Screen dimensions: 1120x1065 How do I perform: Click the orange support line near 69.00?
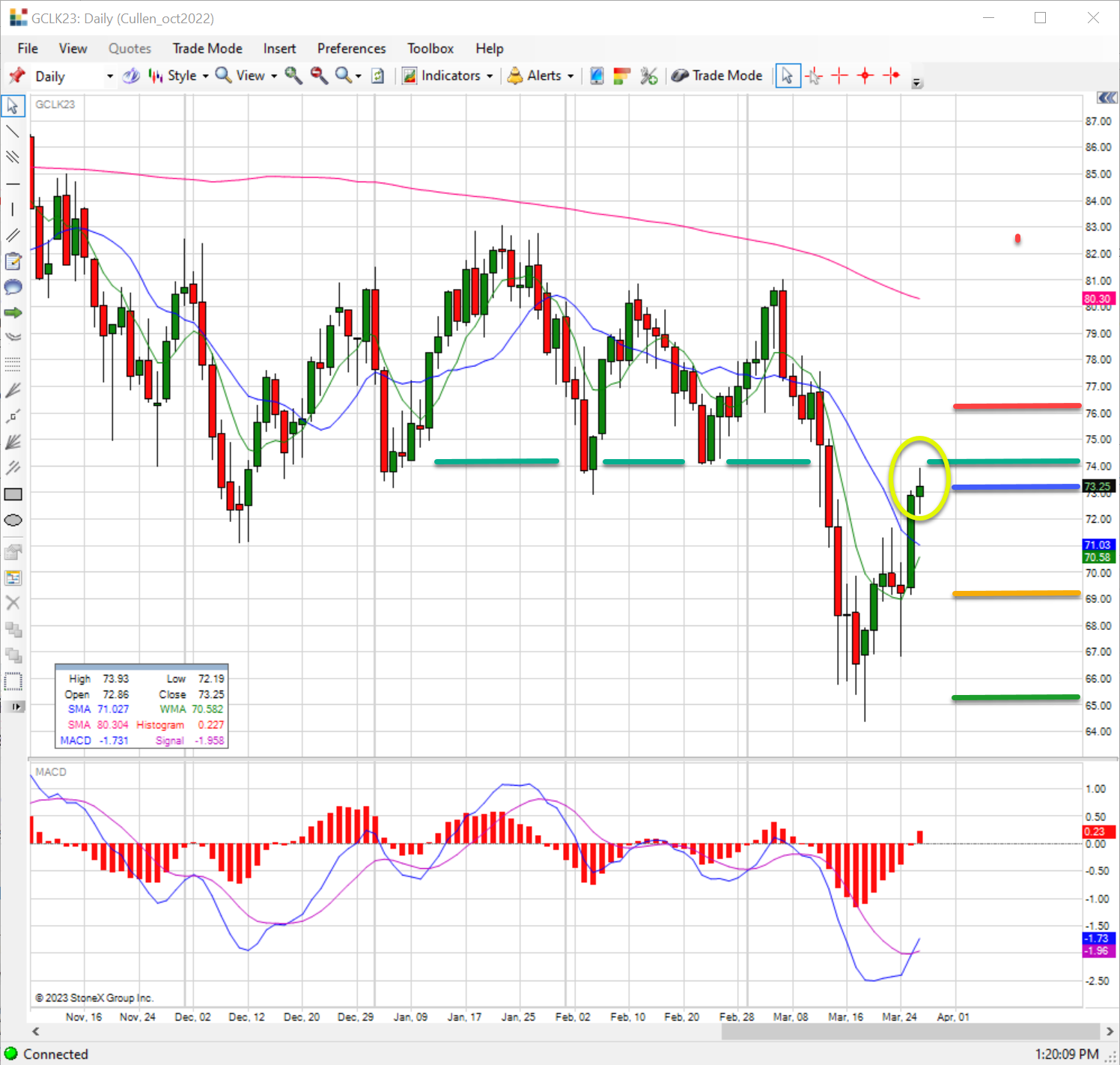(1016, 594)
